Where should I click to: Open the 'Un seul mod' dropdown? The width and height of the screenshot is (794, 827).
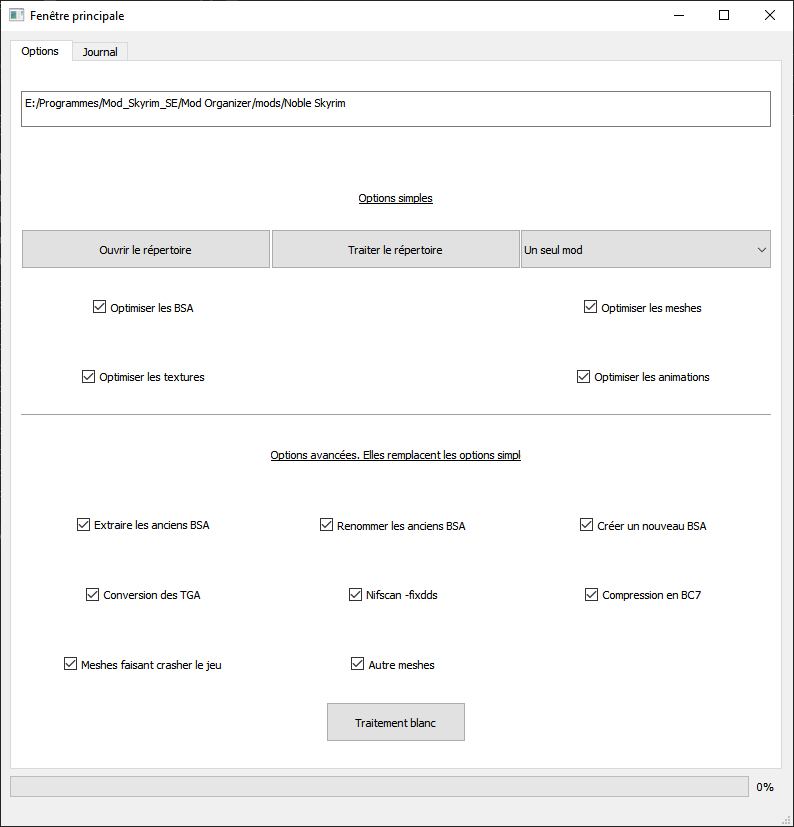pos(645,250)
